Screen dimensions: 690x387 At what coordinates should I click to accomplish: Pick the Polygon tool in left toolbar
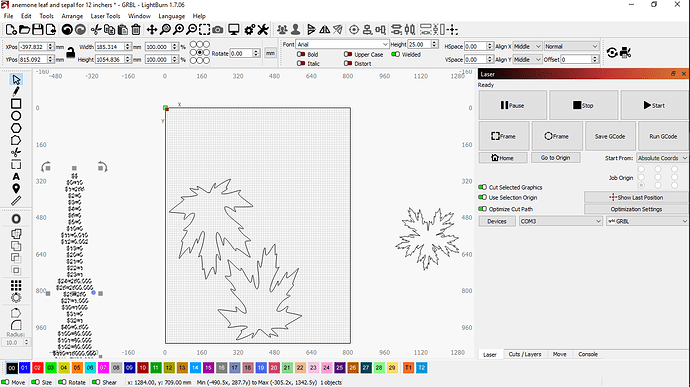click(x=16, y=128)
